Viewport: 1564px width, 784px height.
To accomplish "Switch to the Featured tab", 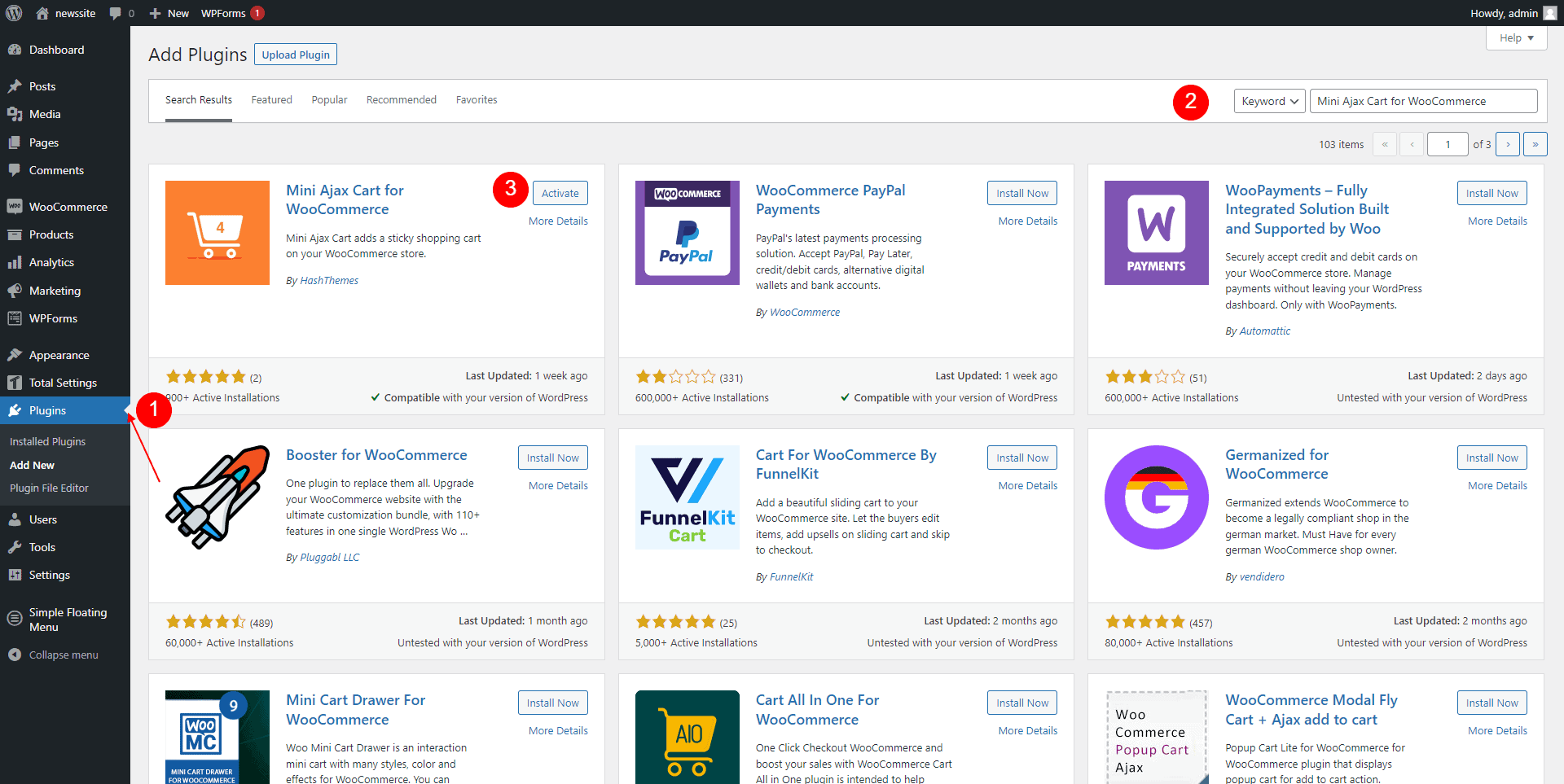I will pyautogui.click(x=271, y=100).
